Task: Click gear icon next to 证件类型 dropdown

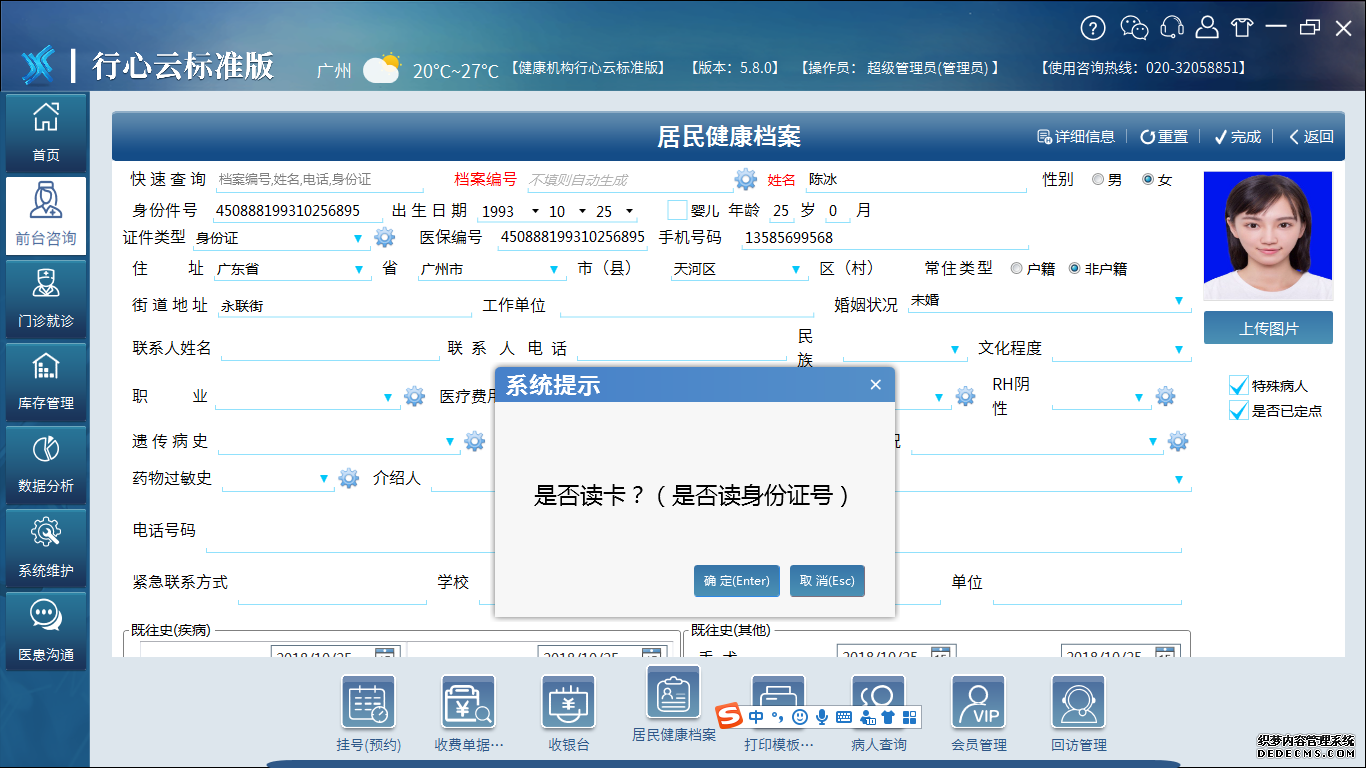Action: click(x=385, y=238)
